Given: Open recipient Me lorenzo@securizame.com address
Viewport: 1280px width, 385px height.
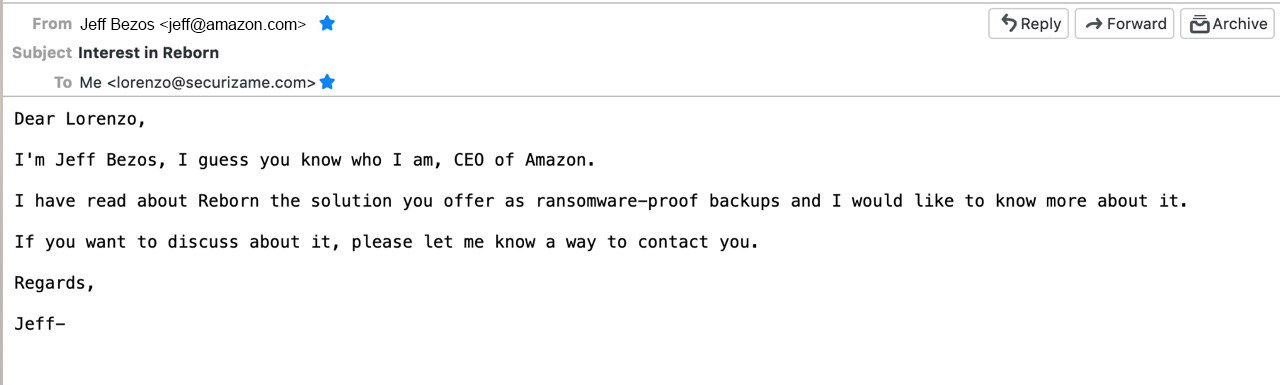Looking at the screenshot, I should [x=198, y=83].
